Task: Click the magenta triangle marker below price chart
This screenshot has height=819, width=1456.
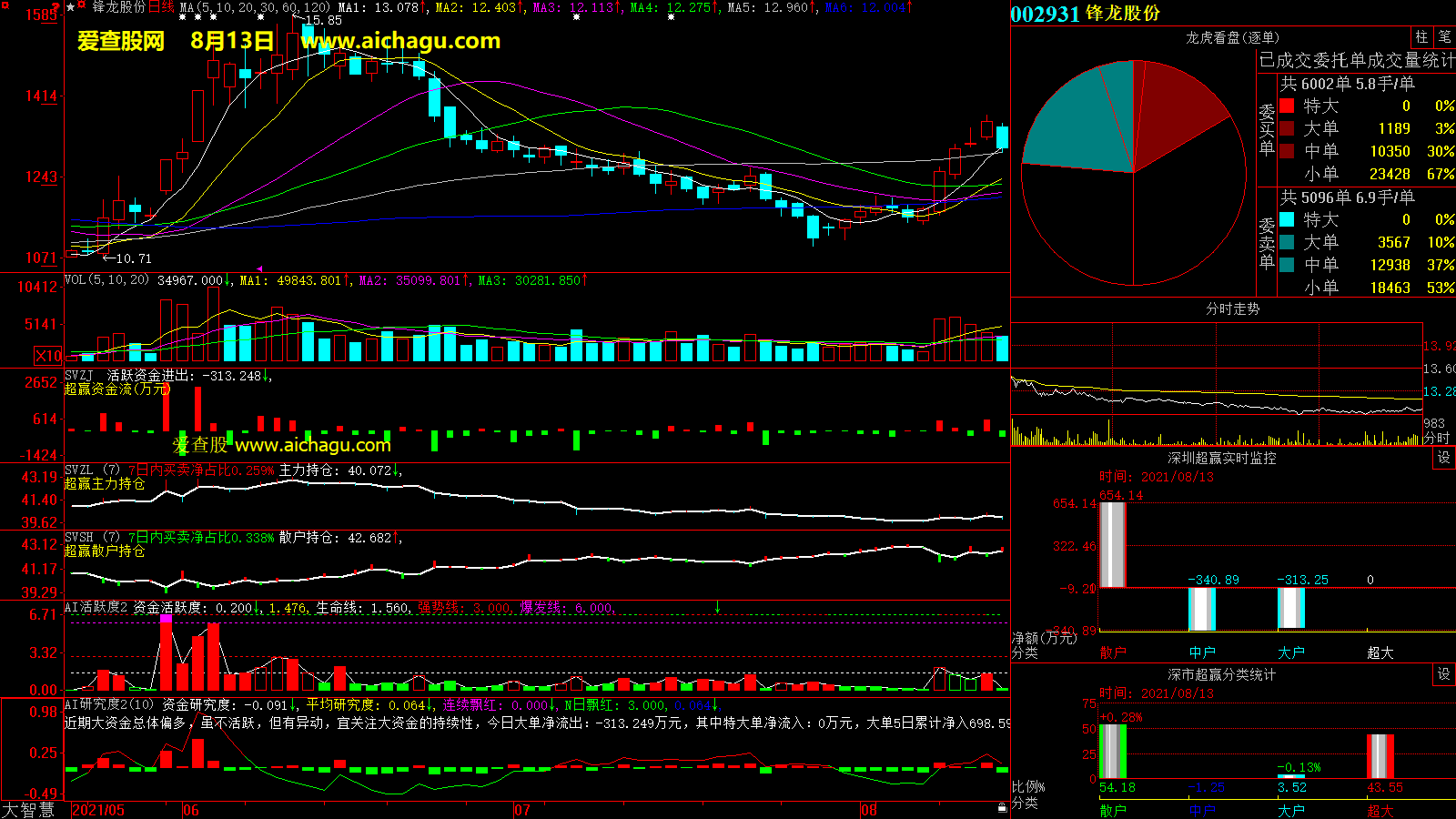Action: pyautogui.click(x=259, y=269)
